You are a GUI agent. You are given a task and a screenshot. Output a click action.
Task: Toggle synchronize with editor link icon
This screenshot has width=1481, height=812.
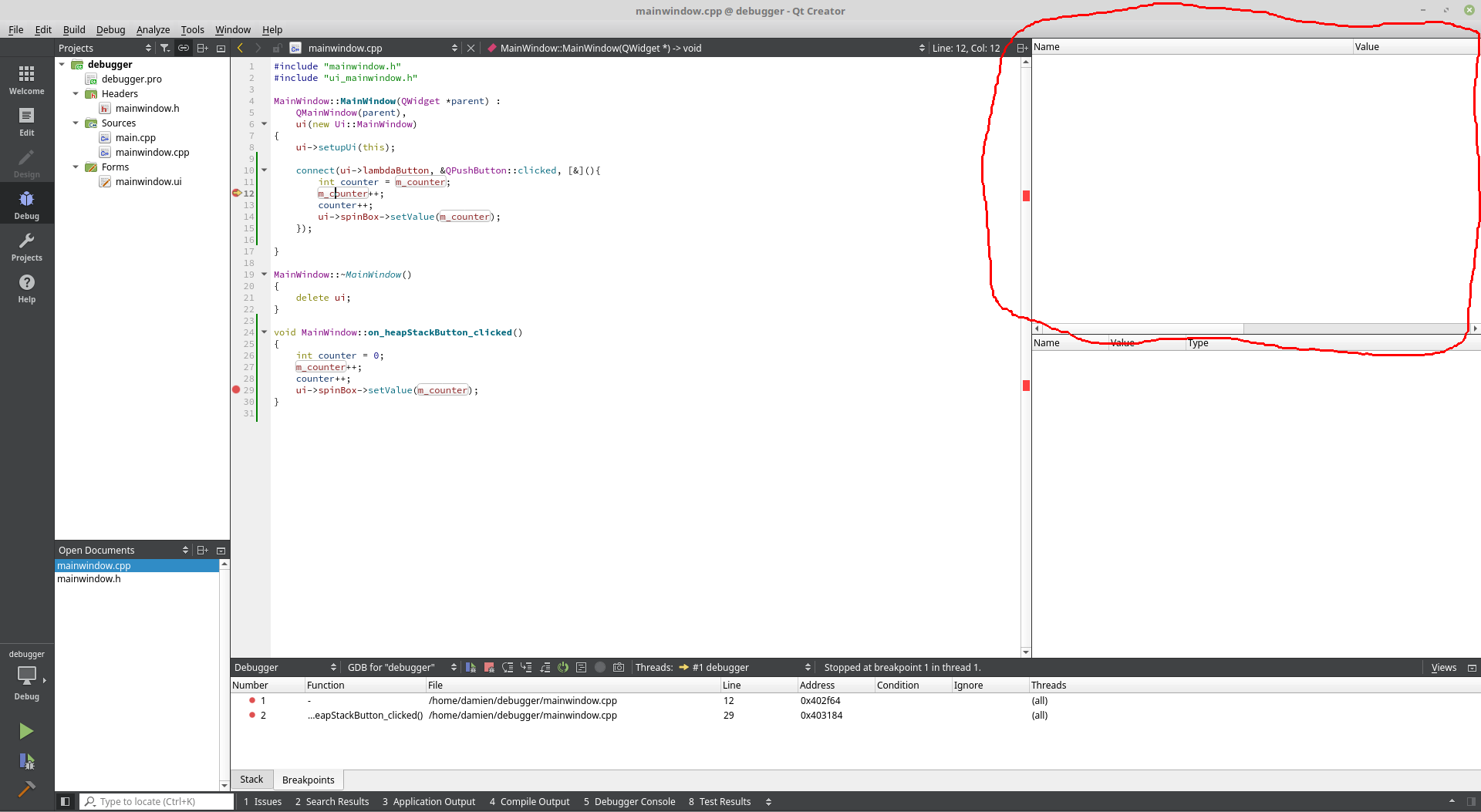pyautogui.click(x=184, y=48)
